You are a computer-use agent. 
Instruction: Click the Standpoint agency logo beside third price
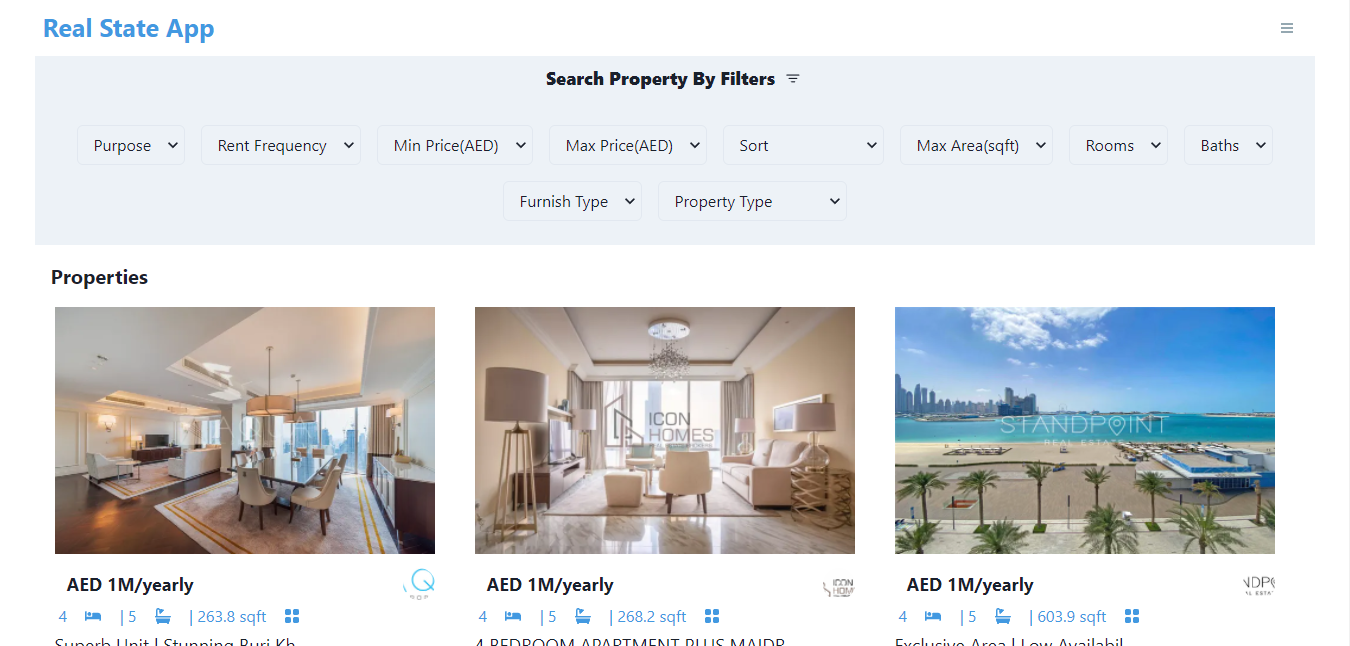click(1258, 585)
